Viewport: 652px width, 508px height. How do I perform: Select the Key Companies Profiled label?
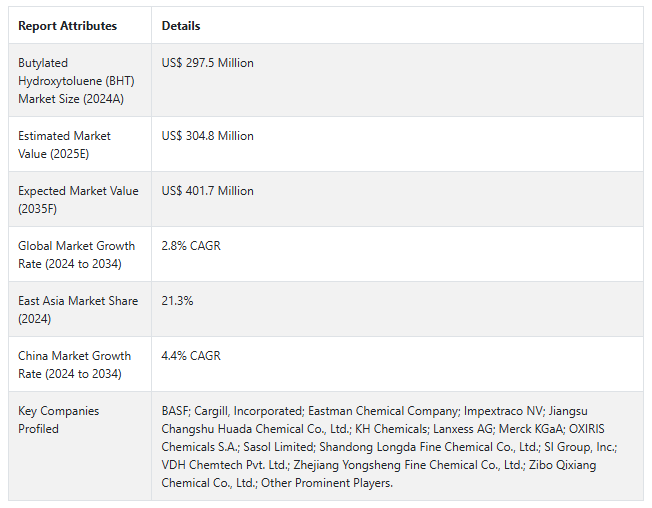pyautogui.click(x=58, y=419)
